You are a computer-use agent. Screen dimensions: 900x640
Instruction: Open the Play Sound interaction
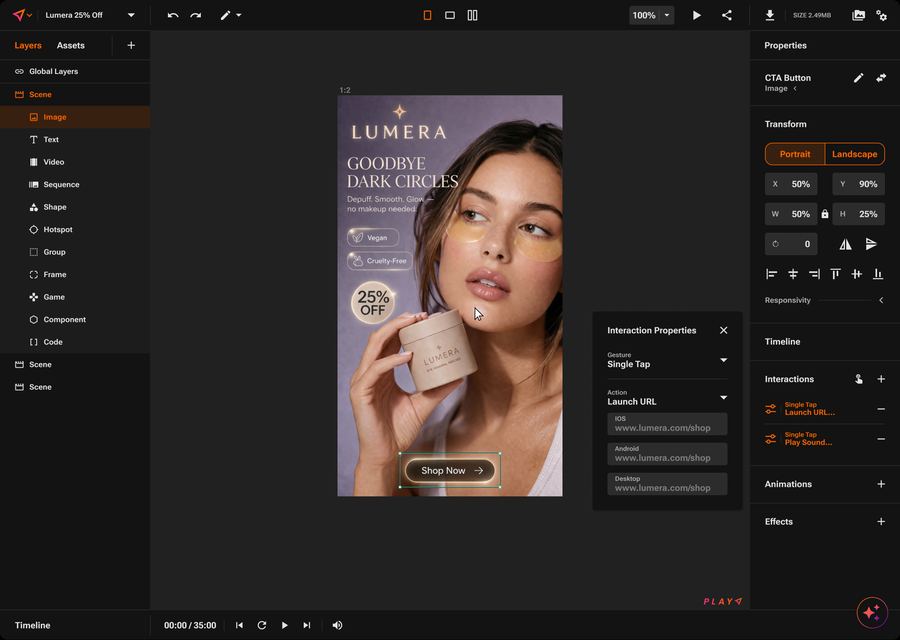pyautogui.click(x=808, y=439)
